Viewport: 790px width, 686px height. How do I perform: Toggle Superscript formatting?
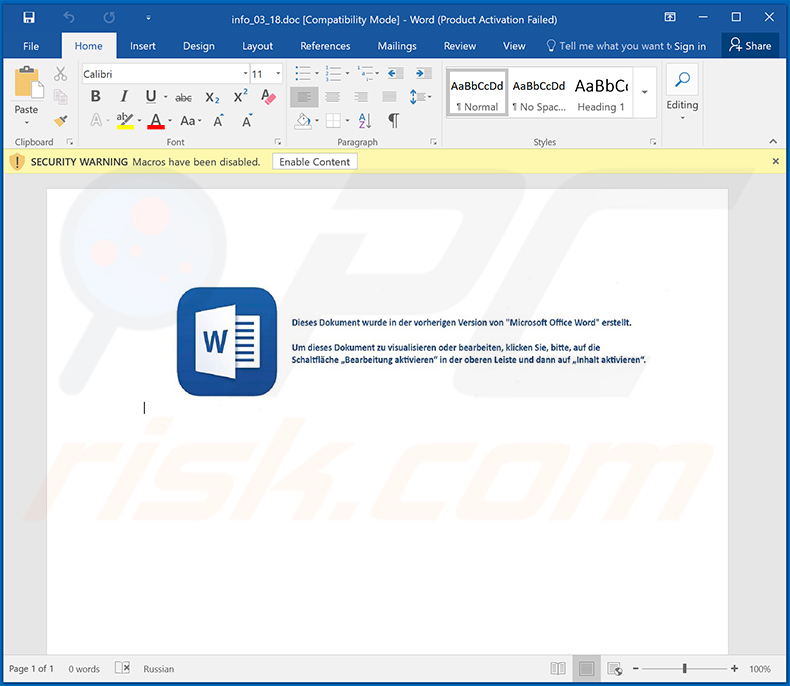[240, 96]
